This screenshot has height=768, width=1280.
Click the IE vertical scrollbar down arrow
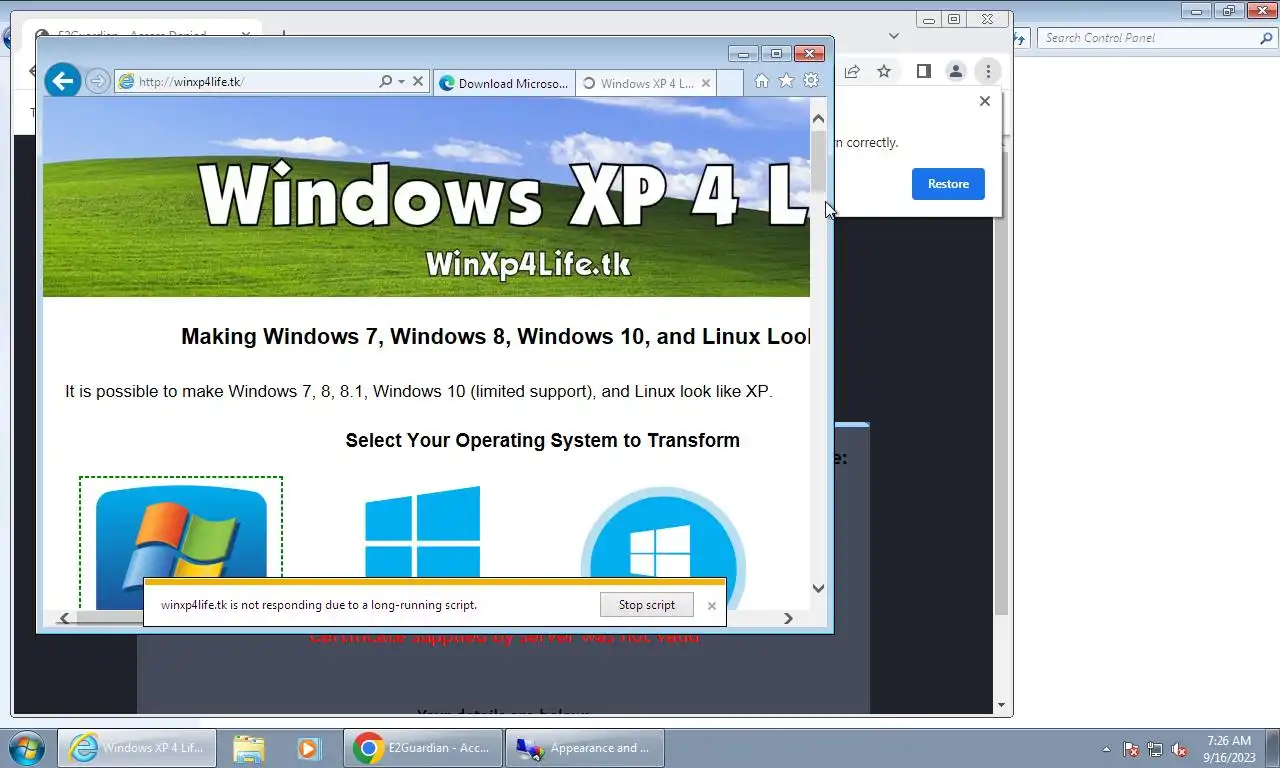pyautogui.click(x=818, y=588)
